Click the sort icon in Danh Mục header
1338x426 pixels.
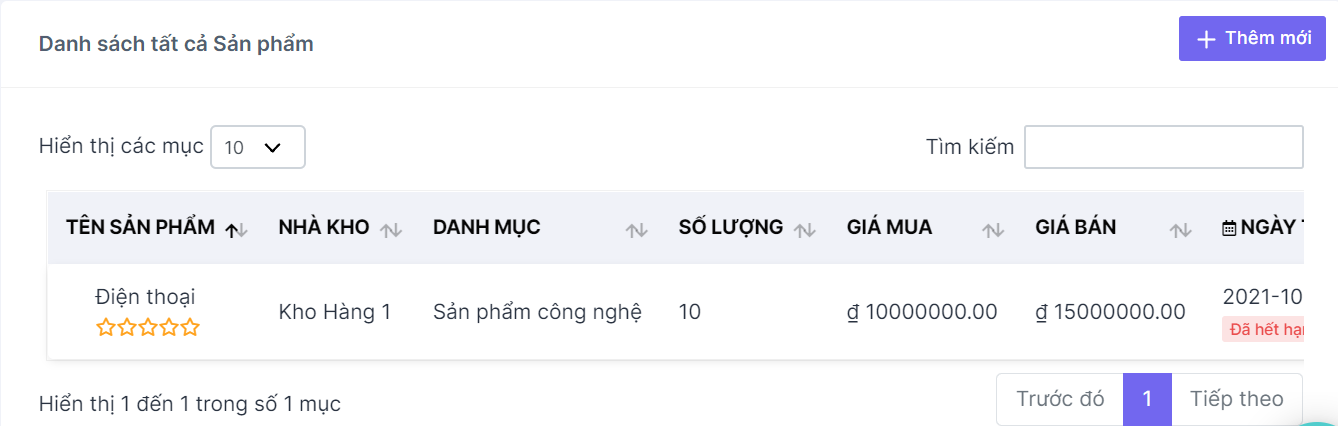point(636,230)
